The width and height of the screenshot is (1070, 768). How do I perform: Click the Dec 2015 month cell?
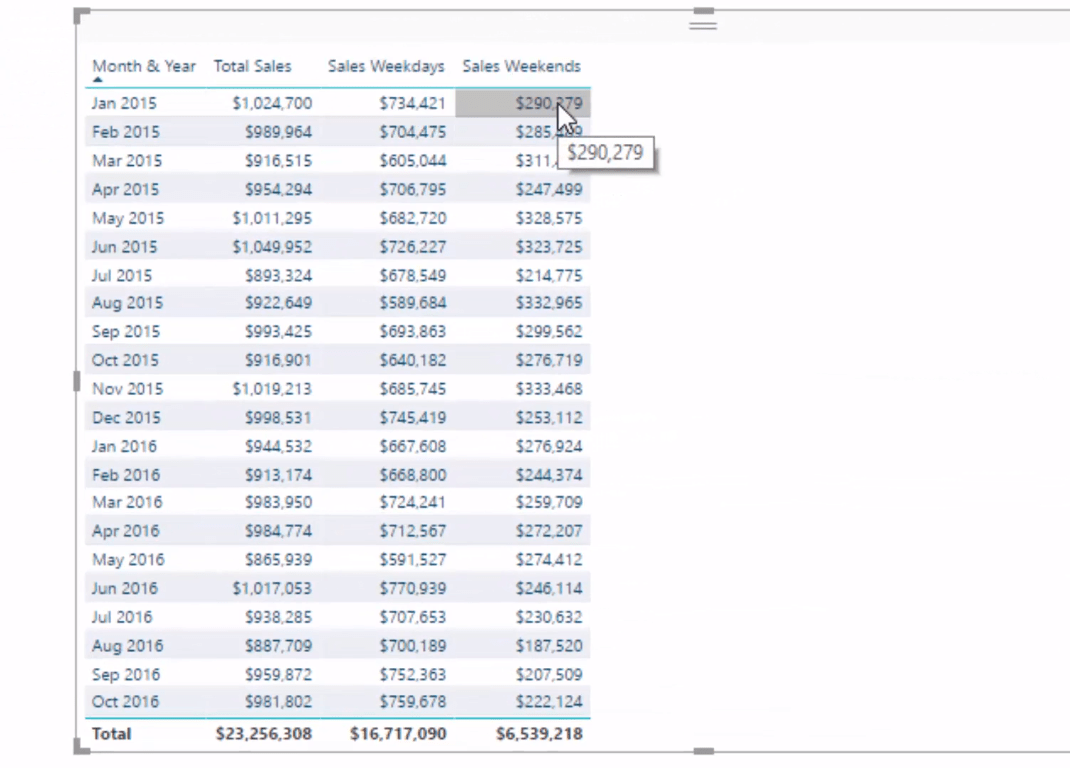(126, 417)
